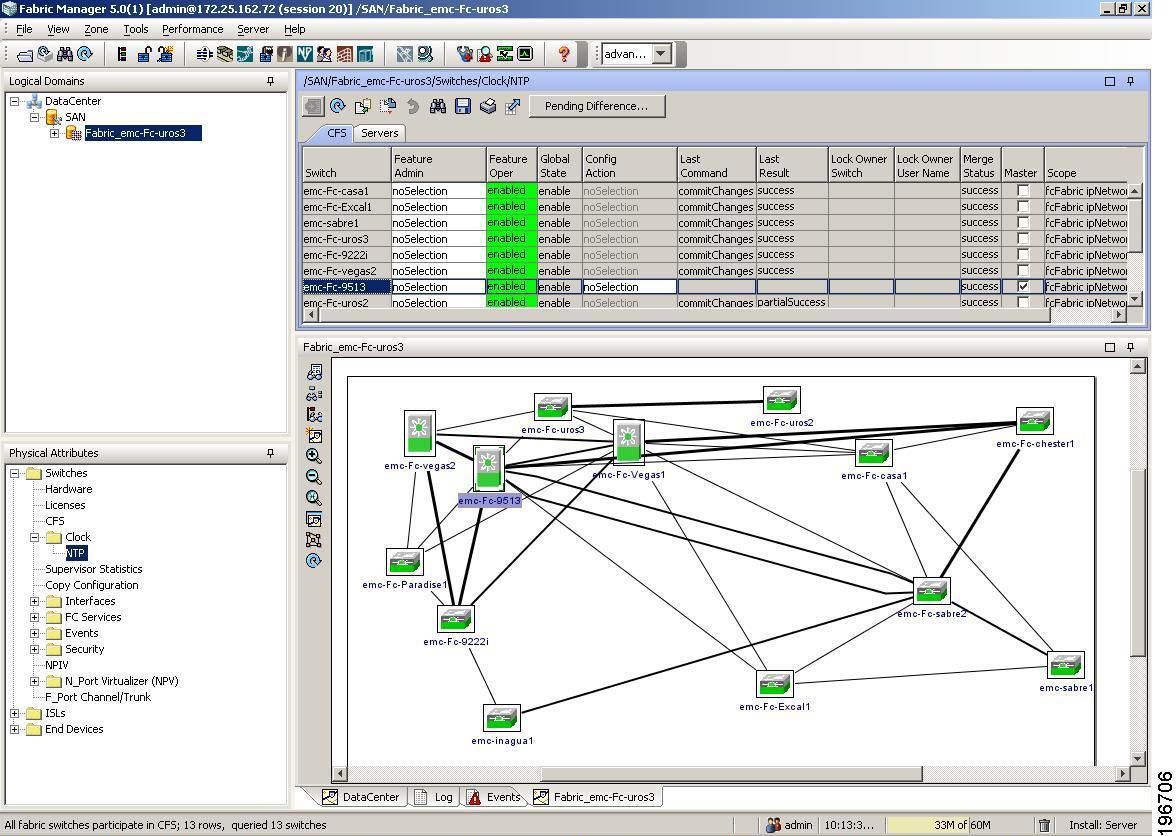The width and height of the screenshot is (1176, 836).
Task: Pin the Logical Domains panel
Action: pyautogui.click(x=271, y=81)
